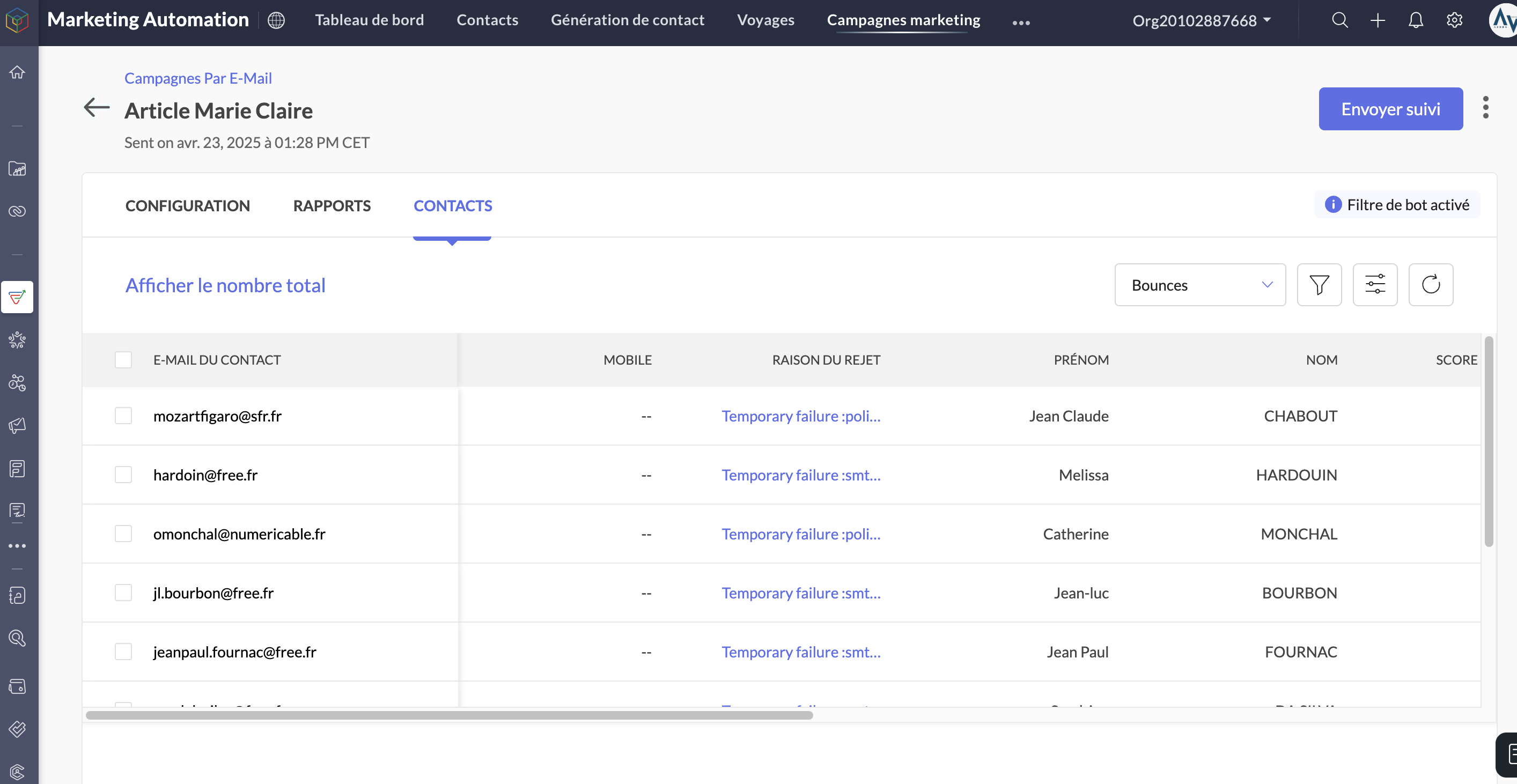Click the horizontal table scrollbar
The width and height of the screenshot is (1517, 784).
click(449, 715)
